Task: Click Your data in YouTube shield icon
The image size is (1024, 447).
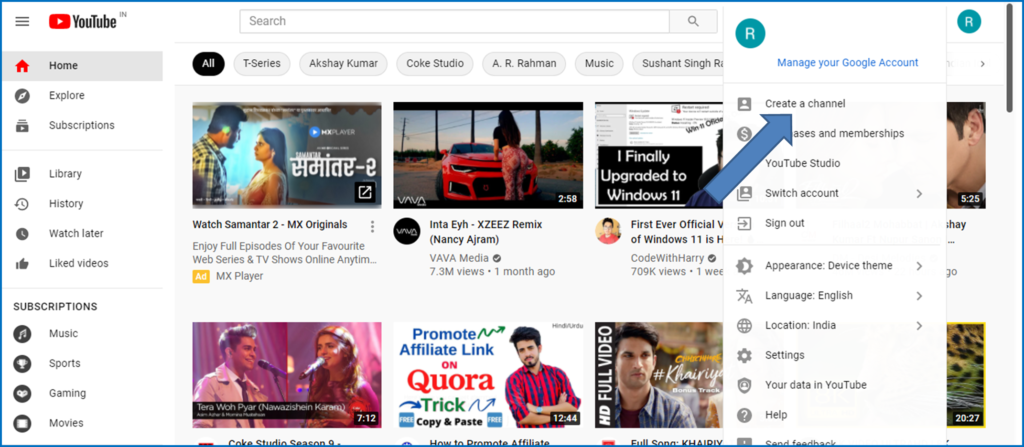Action: click(744, 385)
